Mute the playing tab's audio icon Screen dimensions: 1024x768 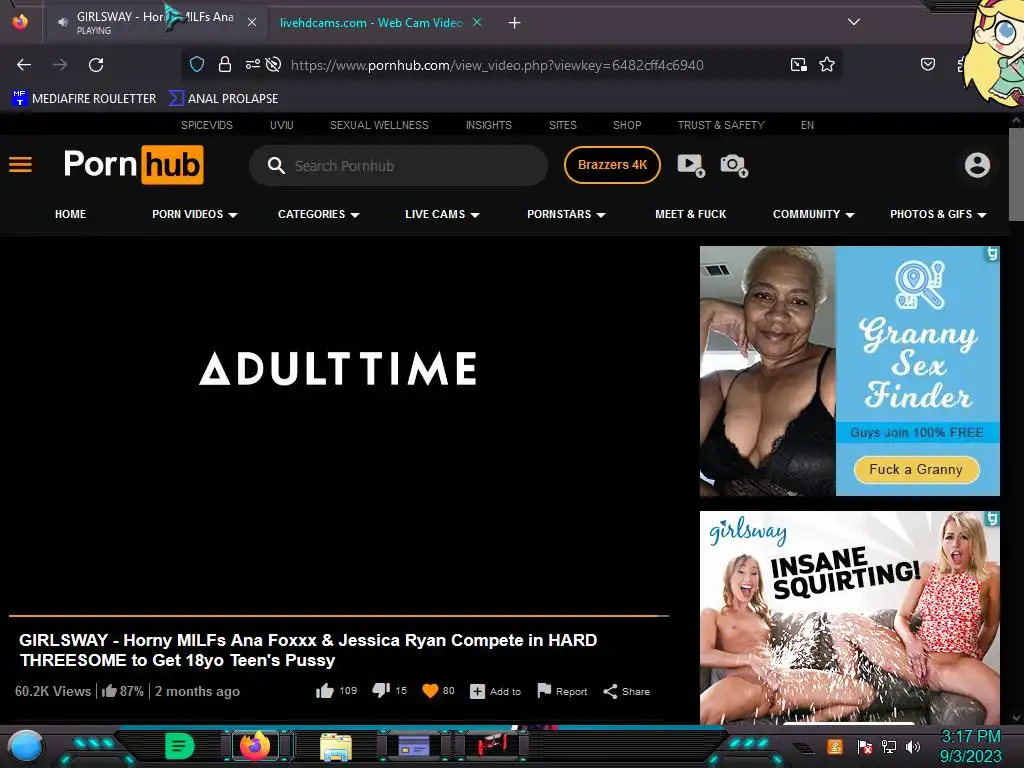pyautogui.click(x=63, y=22)
